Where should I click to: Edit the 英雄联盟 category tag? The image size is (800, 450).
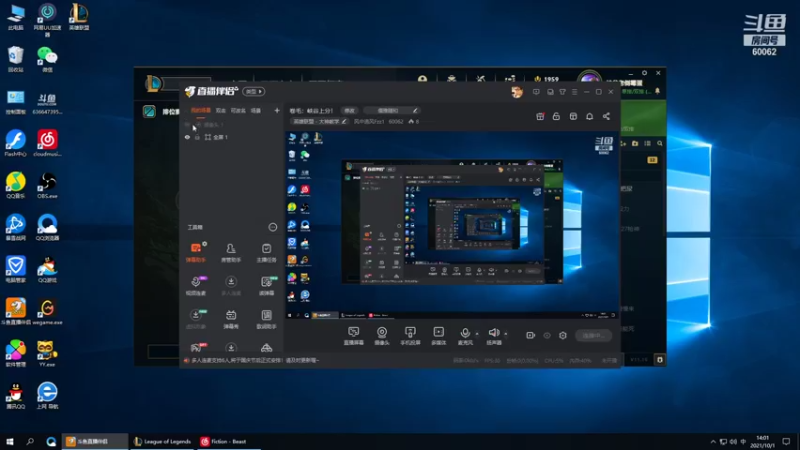319,121
